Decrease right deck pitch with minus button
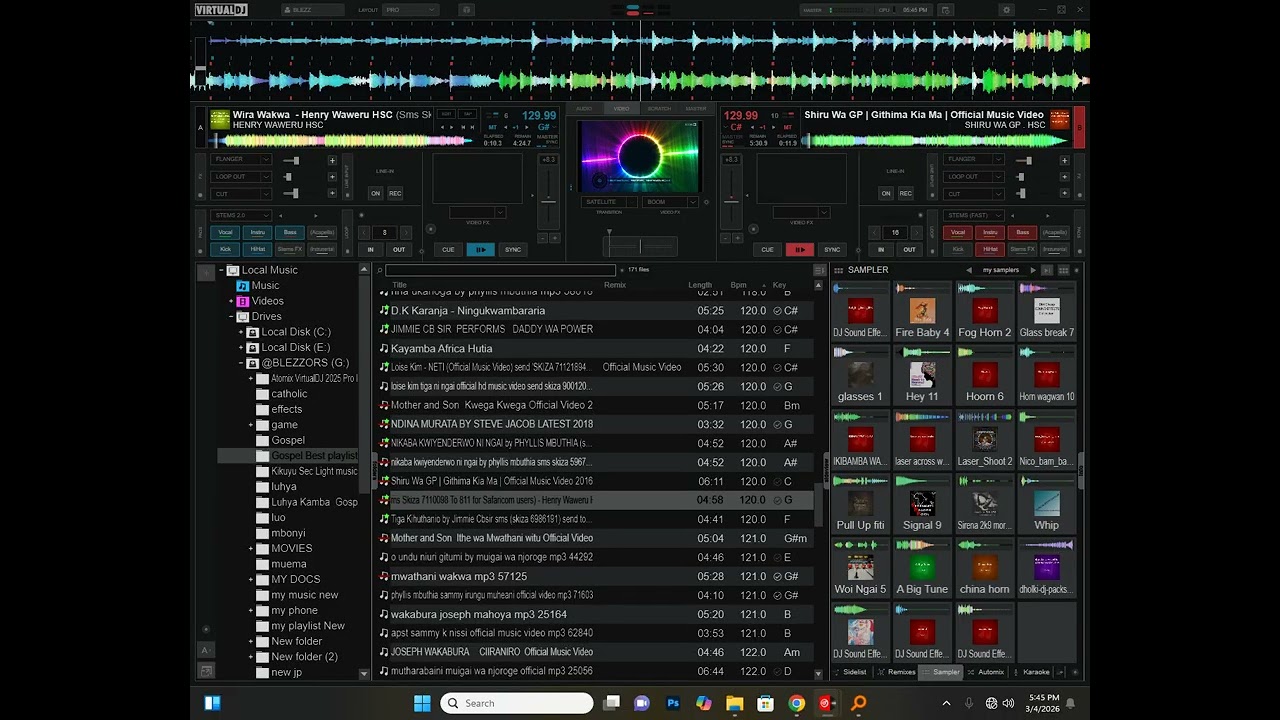Screen dimensions: 1280x720 tap(726, 238)
